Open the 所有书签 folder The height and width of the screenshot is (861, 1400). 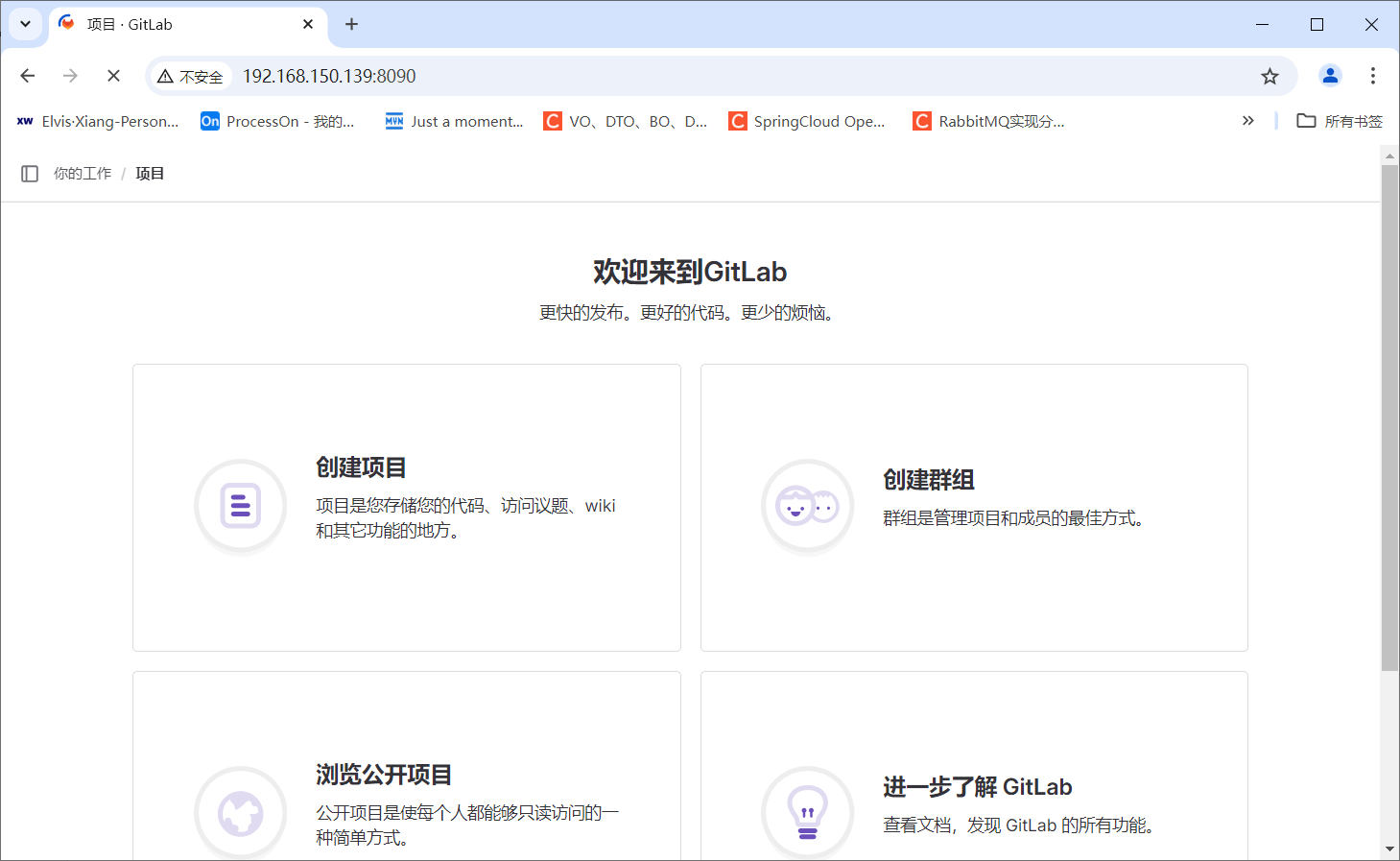[1340, 121]
